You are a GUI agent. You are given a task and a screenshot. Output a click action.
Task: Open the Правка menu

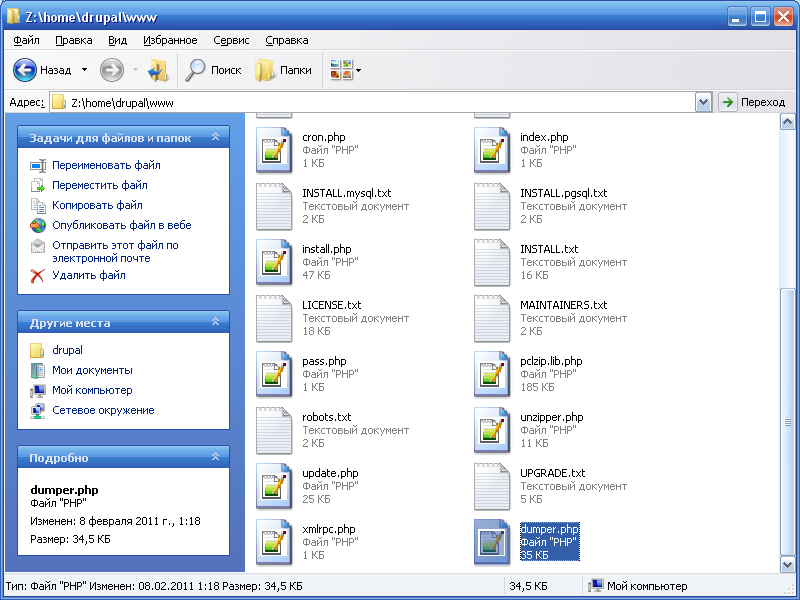tap(74, 40)
